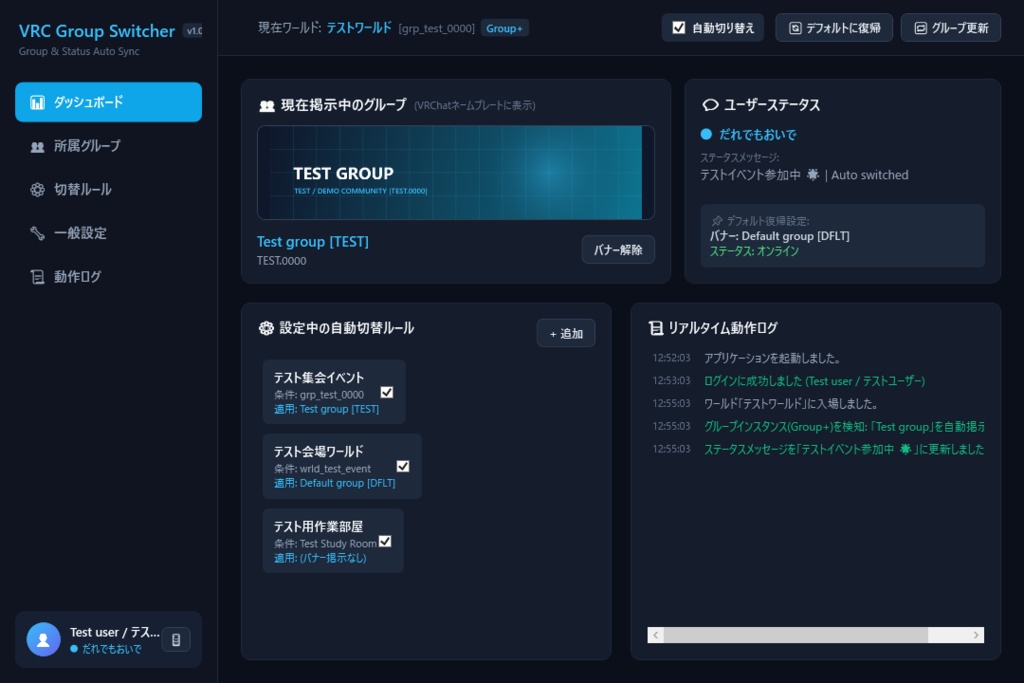Click the user avatar icon
This screenshot has height=683, width=1024.
point(43,640)
